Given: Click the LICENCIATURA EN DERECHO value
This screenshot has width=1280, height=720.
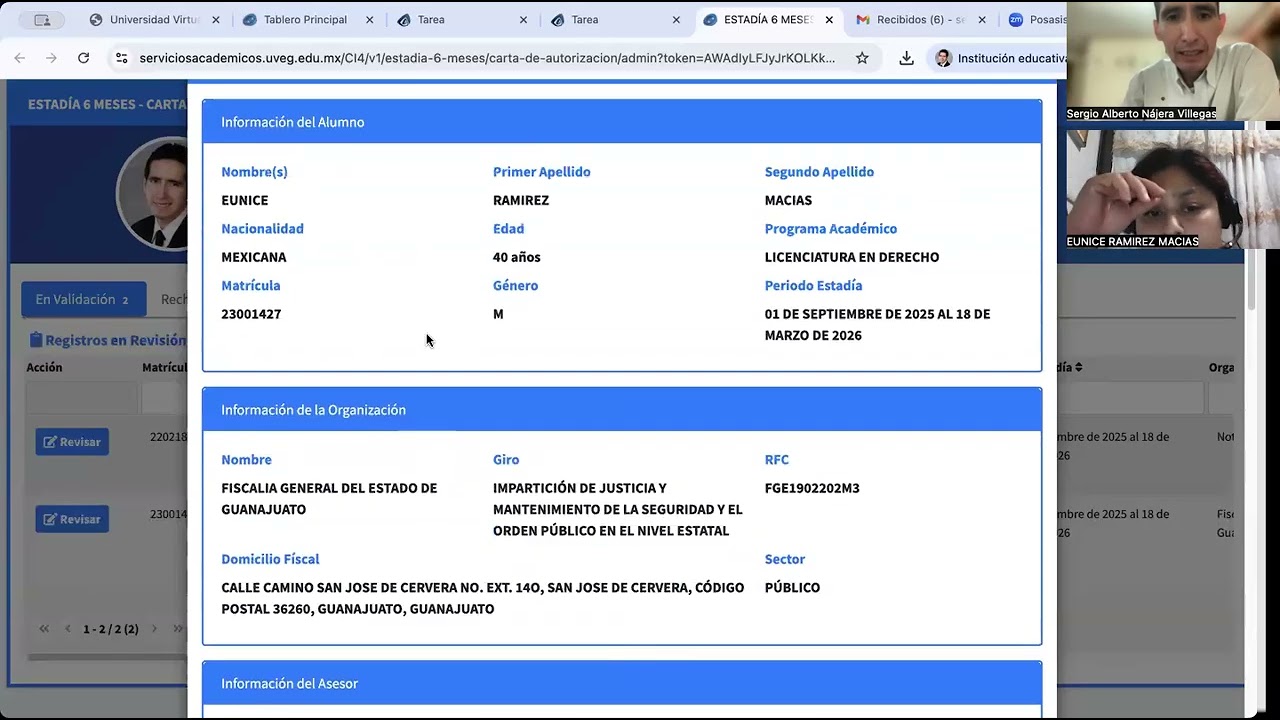Looking at the screenshot, I should 852,257.
